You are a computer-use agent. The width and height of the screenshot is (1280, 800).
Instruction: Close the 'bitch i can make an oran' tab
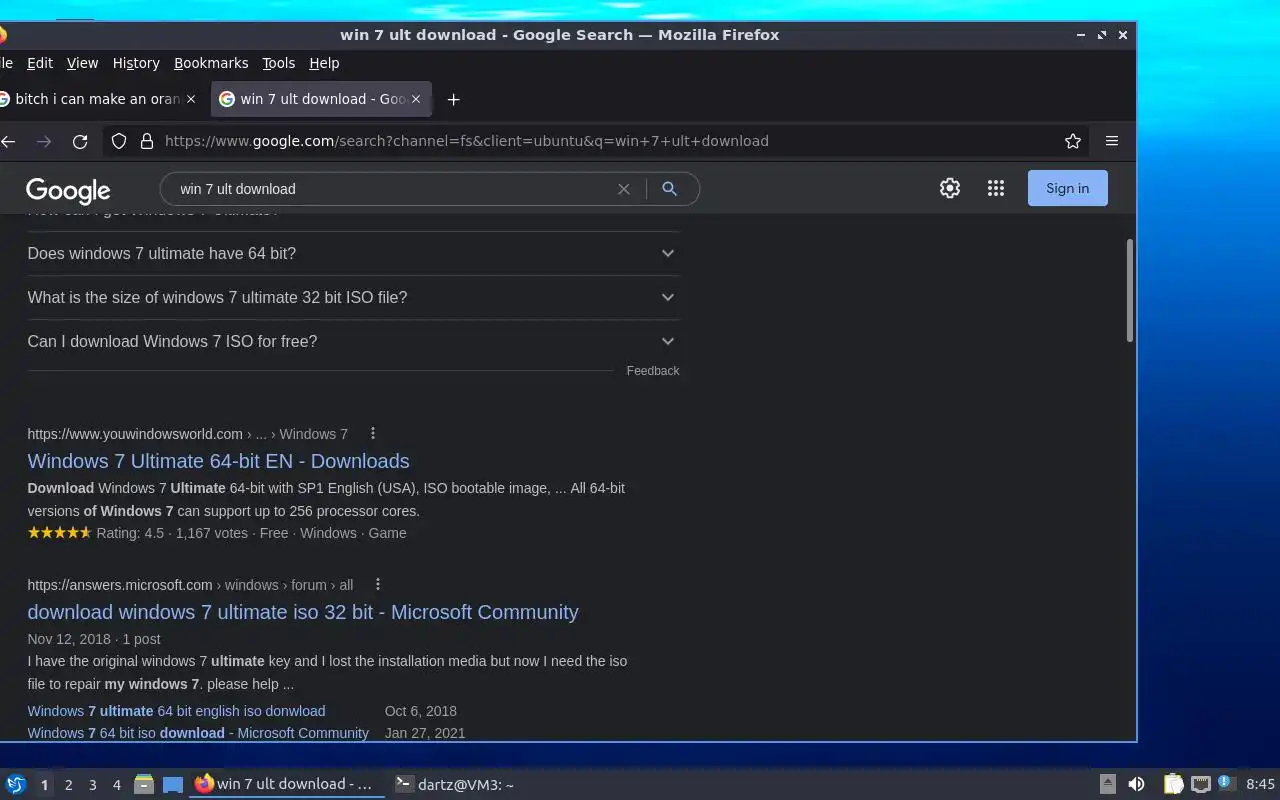[191, 99]
